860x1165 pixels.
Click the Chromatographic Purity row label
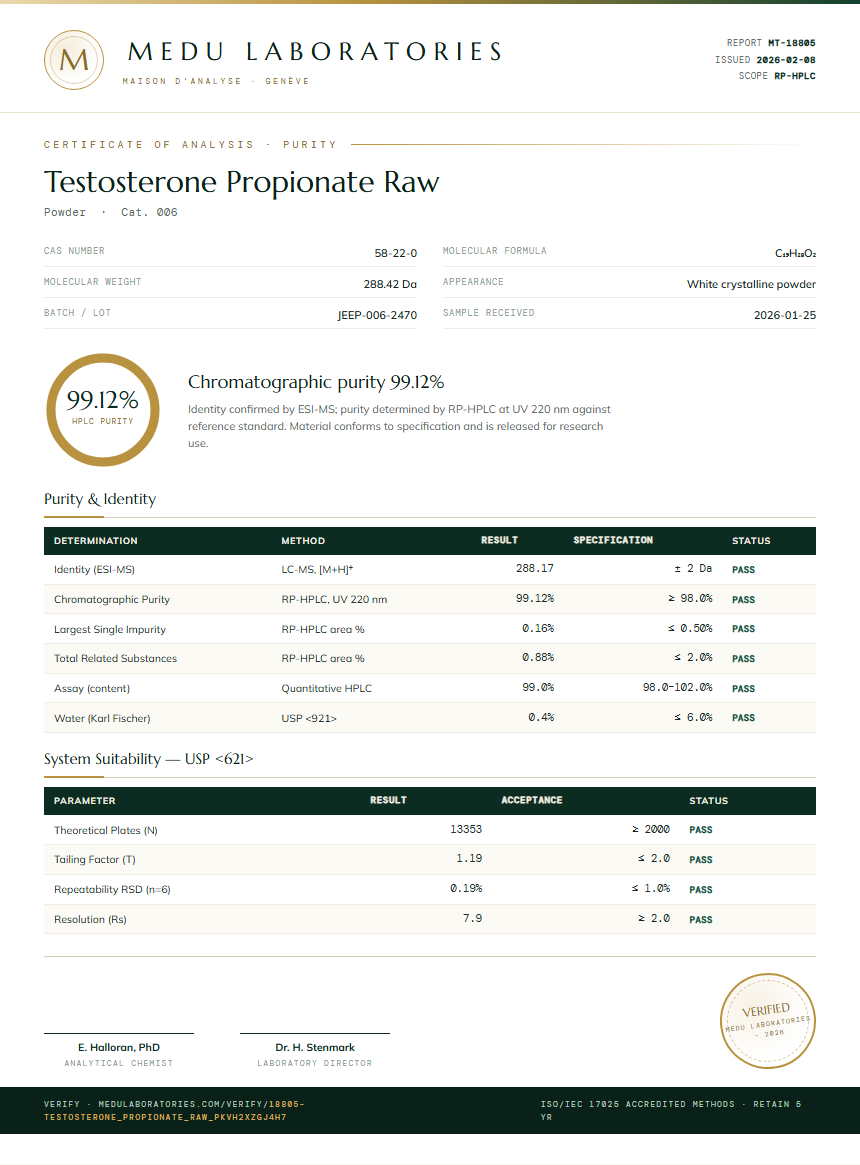pyautogui.click(x=111, y=600)
